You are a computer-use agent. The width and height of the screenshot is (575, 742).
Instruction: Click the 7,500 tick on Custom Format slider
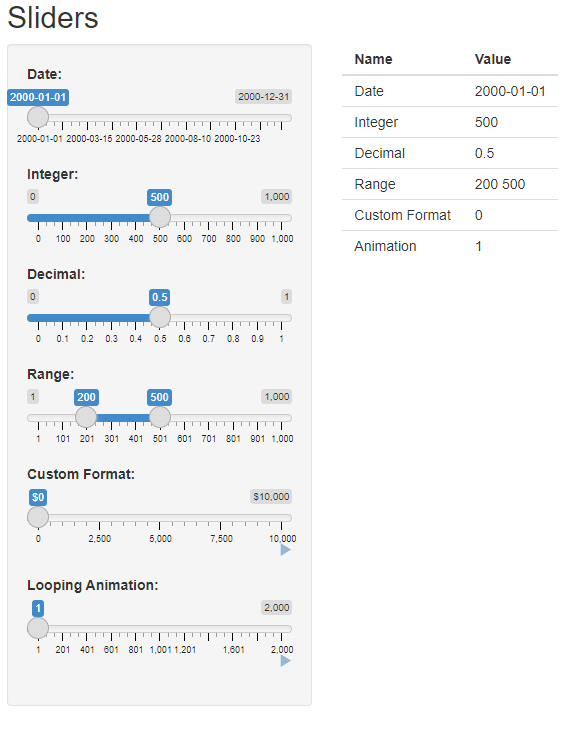coord(221,539)
